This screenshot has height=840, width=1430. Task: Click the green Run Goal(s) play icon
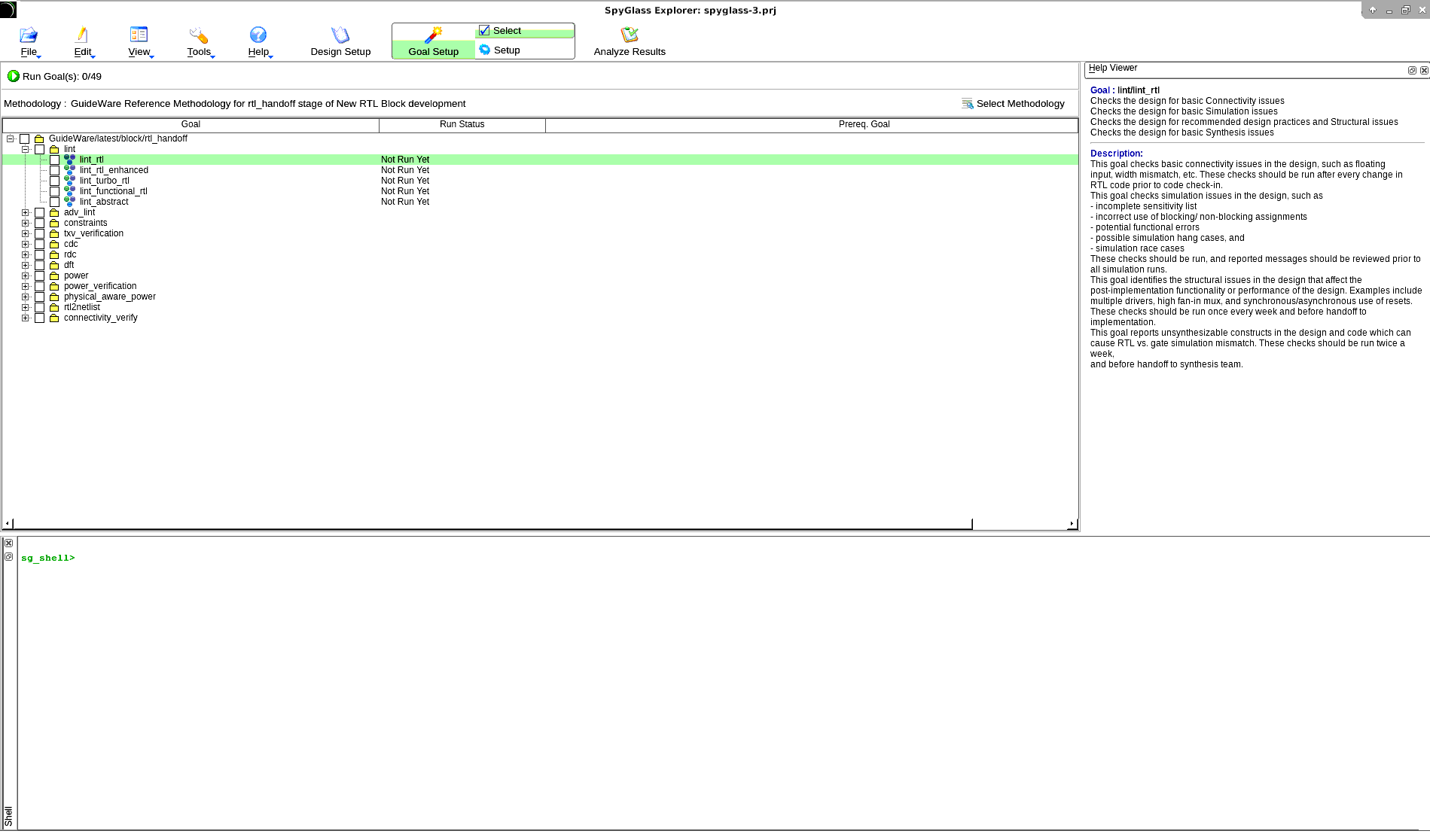coord(13,76)
